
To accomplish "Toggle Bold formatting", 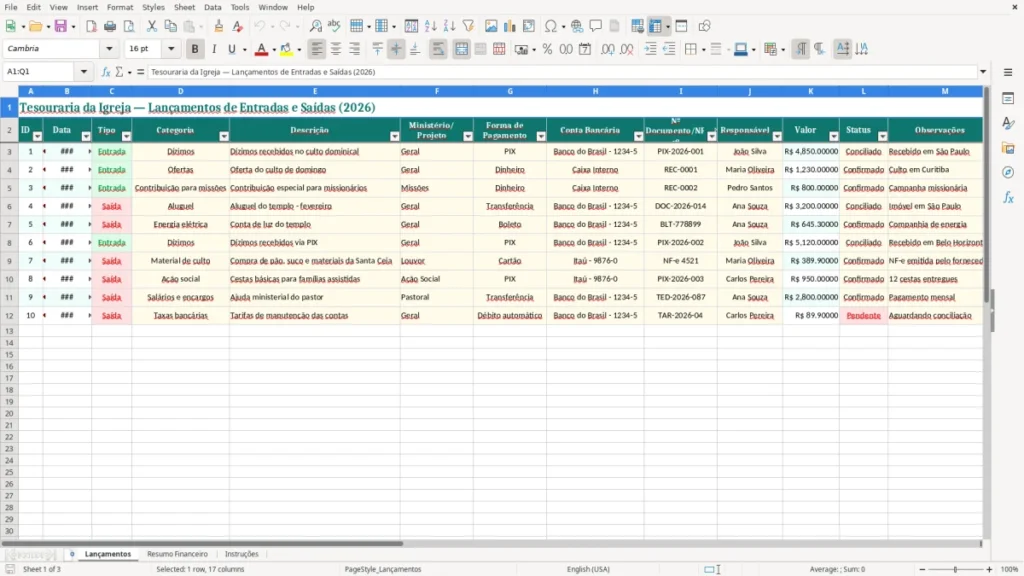I will [x=195, y=49].
